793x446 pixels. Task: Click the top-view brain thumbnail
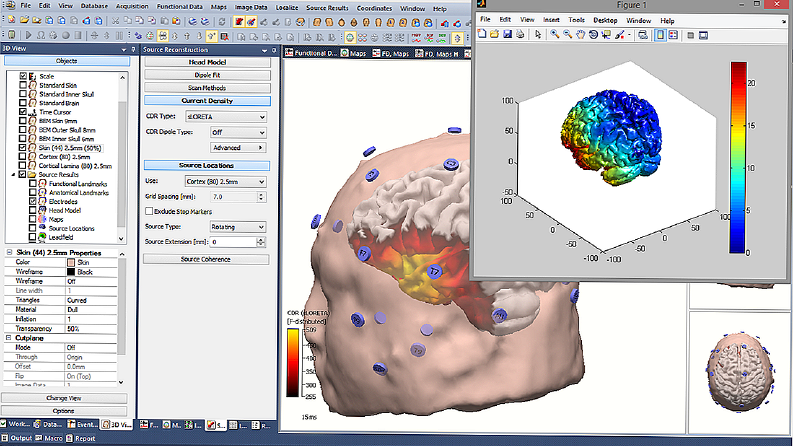[740, 370]
